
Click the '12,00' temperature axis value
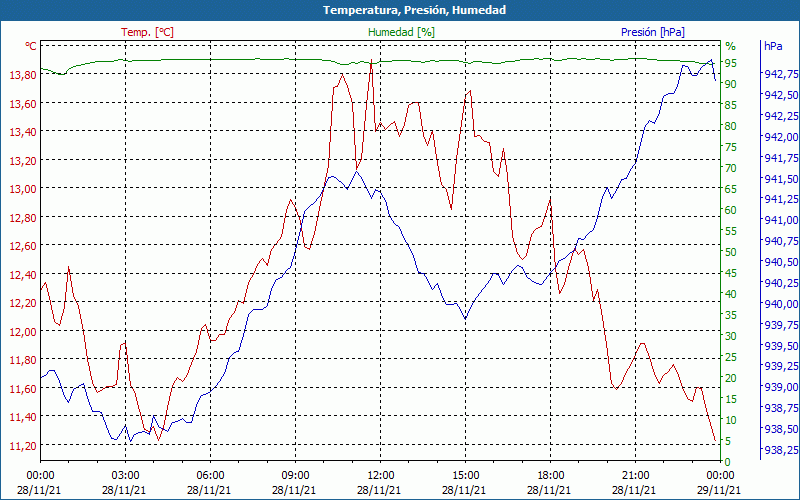tap(23, 331)
